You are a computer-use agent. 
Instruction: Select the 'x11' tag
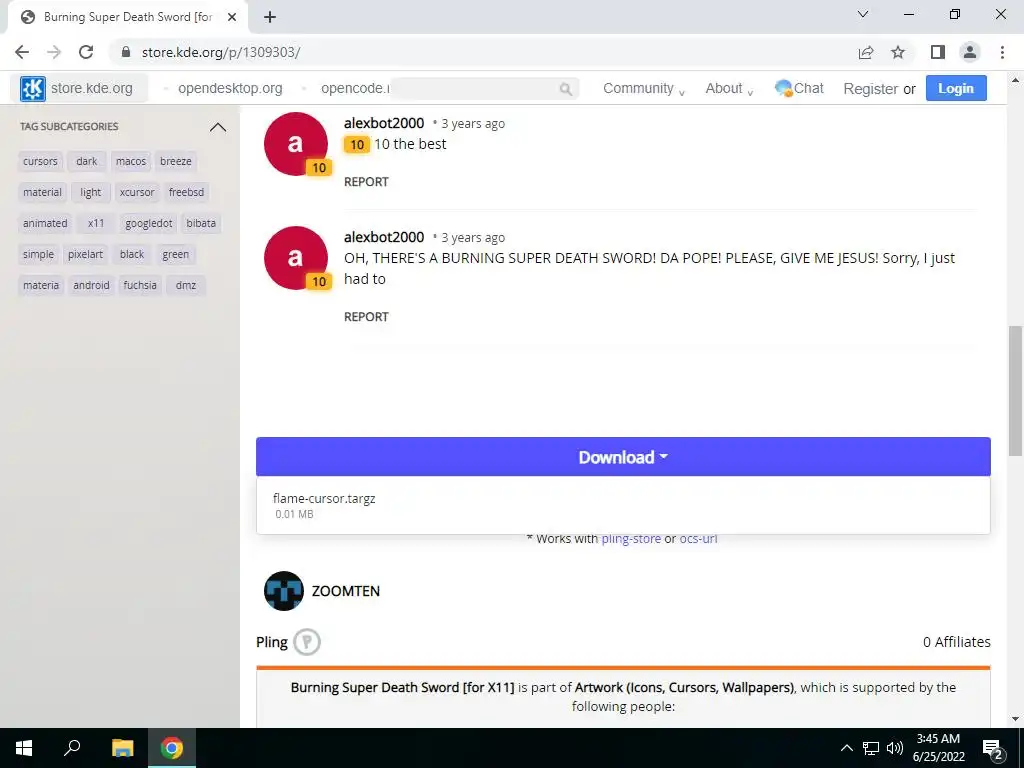pyautogui.click(x=96, y=223)
